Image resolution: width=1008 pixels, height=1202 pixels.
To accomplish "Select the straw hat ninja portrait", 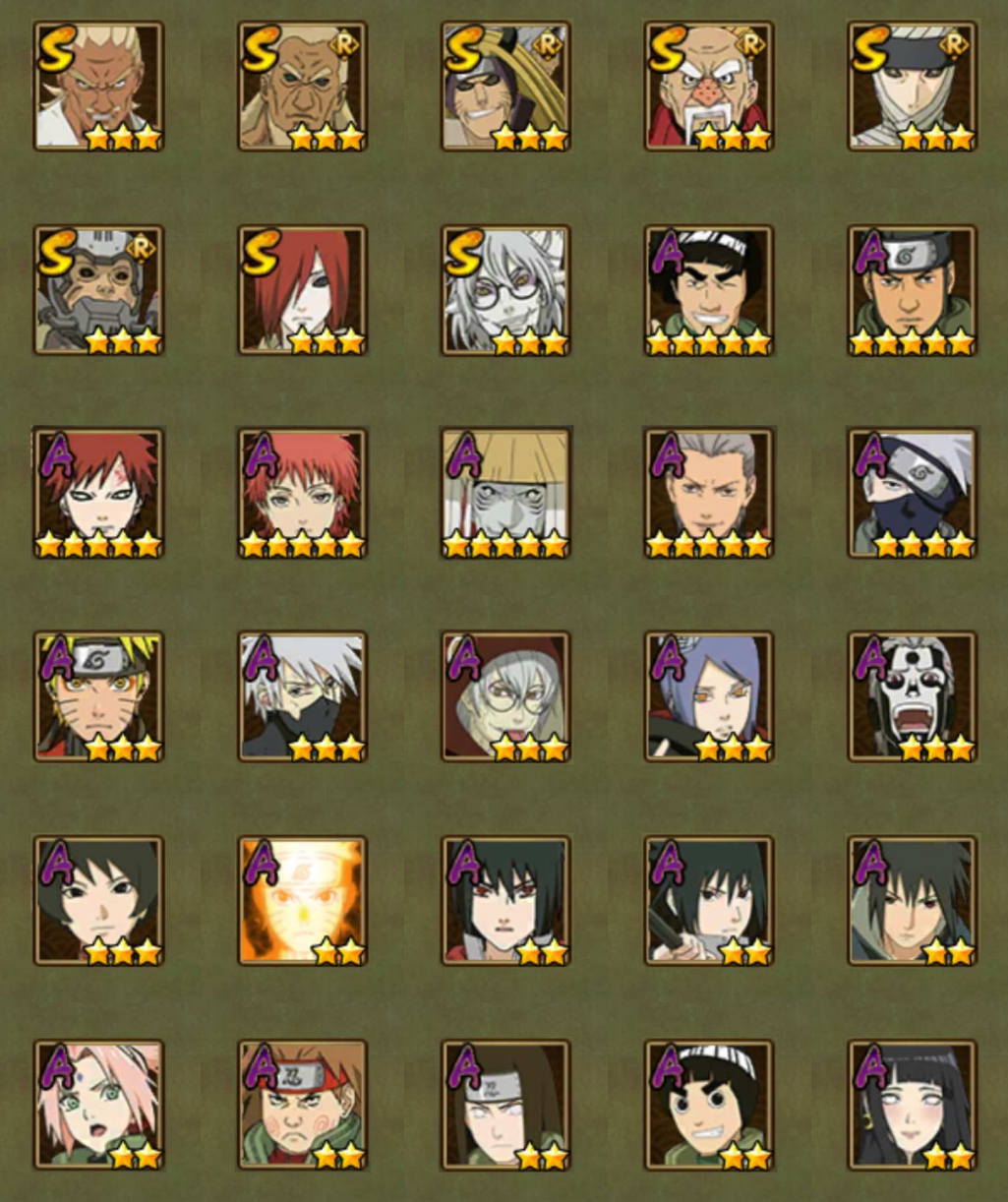I will point(505,493).
